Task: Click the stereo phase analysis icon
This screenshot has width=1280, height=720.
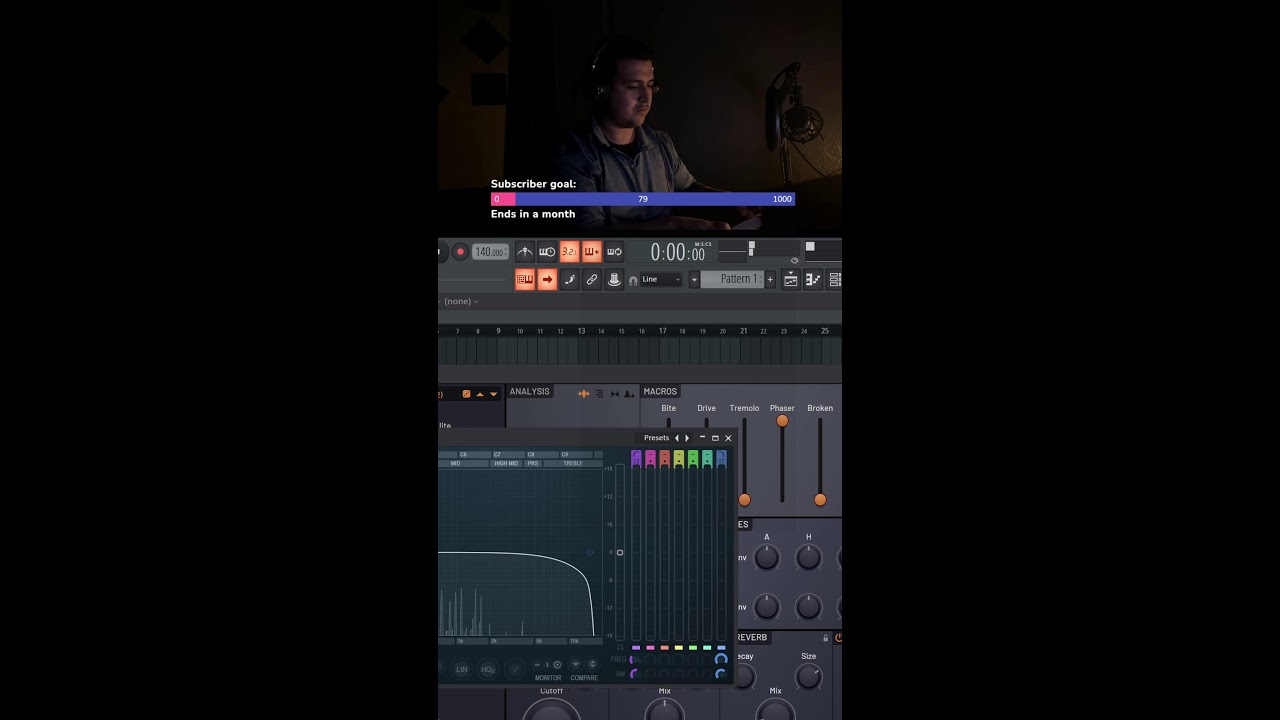Action: (615, 394)
